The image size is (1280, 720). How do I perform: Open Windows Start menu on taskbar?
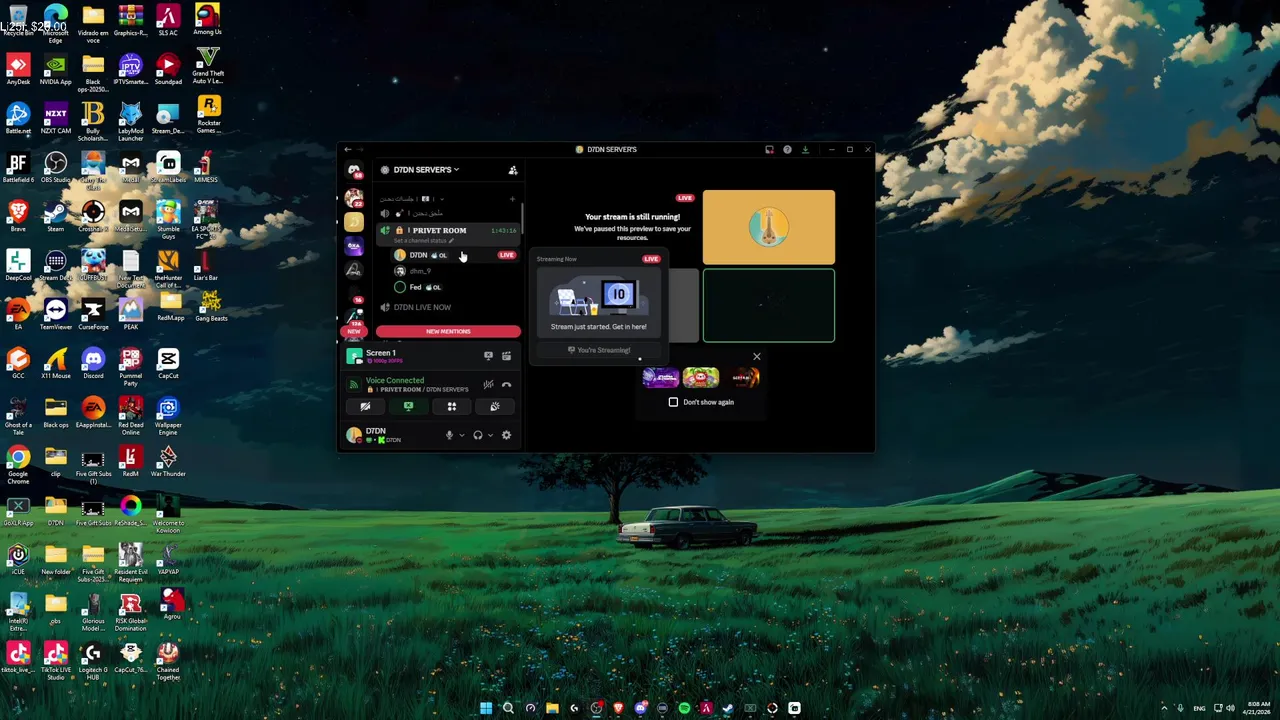point(486,708)
